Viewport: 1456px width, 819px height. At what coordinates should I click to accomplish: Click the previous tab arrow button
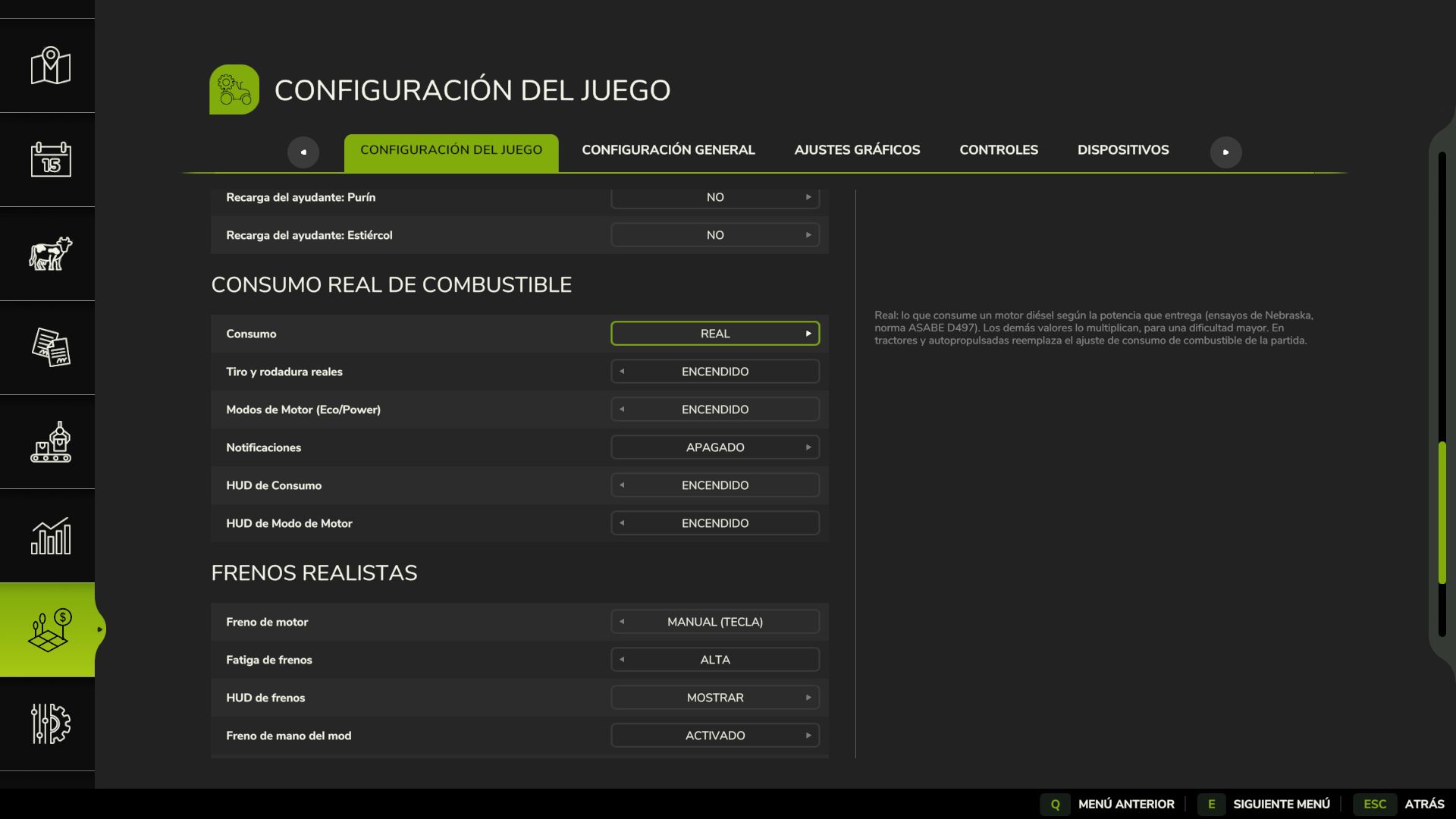click(303, 152)
